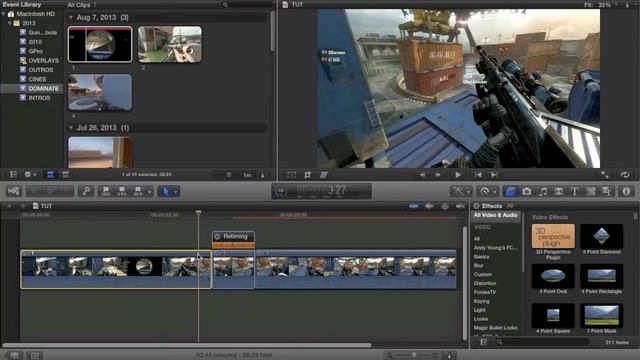The width and height of the screenshot is (640, 360).
Task: Open the Generators Browser icon
Action: pos(591,191)
